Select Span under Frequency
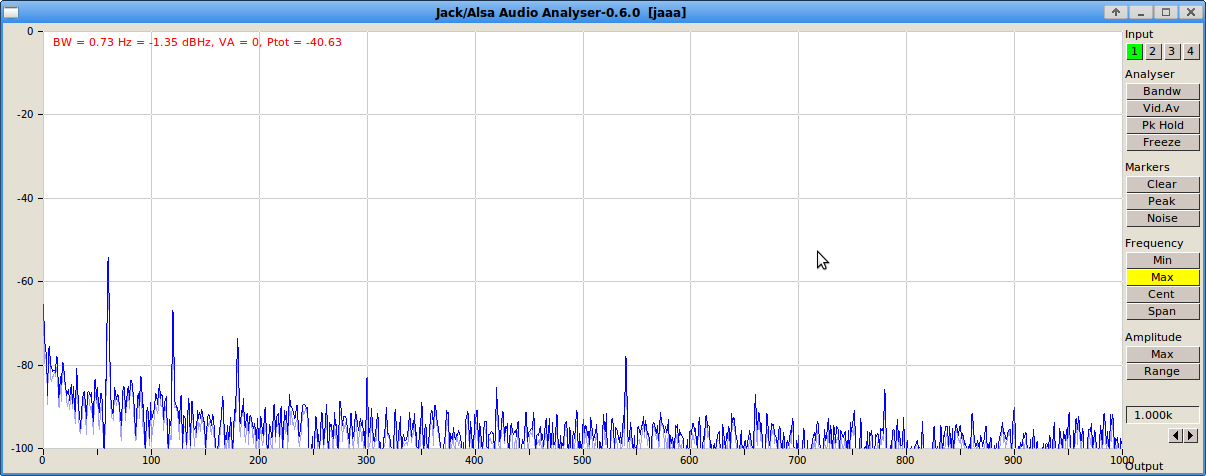This screenshot has height=476, width=1206. [x=1162, y=311]
